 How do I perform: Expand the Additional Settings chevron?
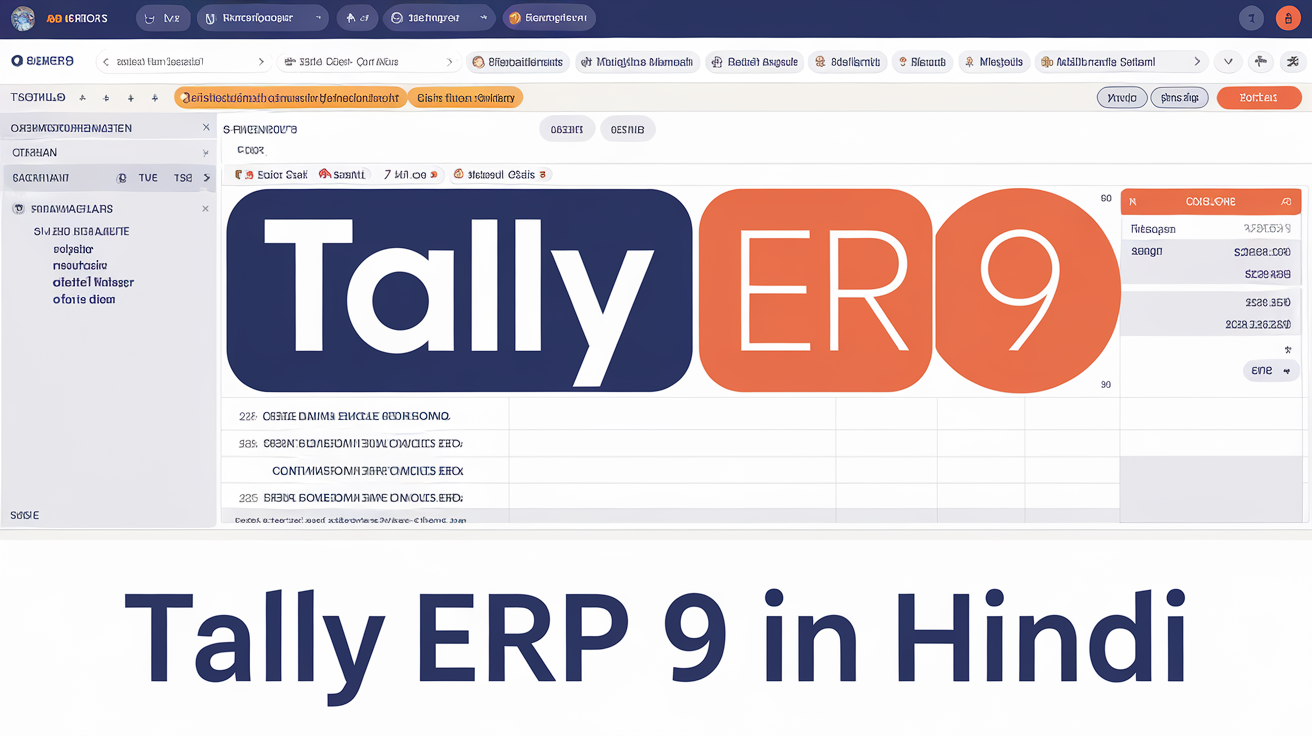(1197, 61)
